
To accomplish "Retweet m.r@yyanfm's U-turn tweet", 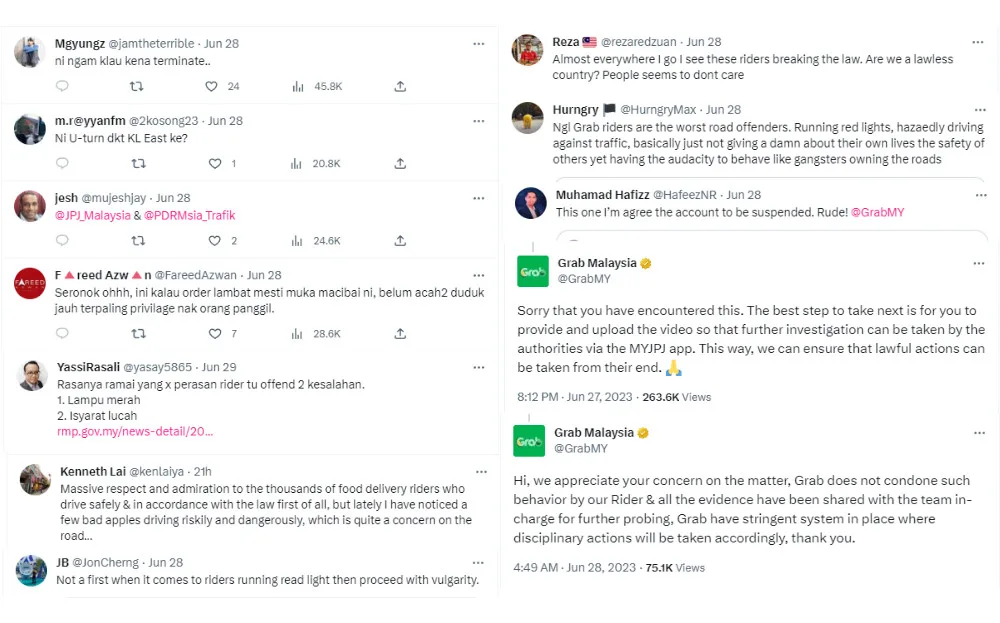I will click(138, 164).
